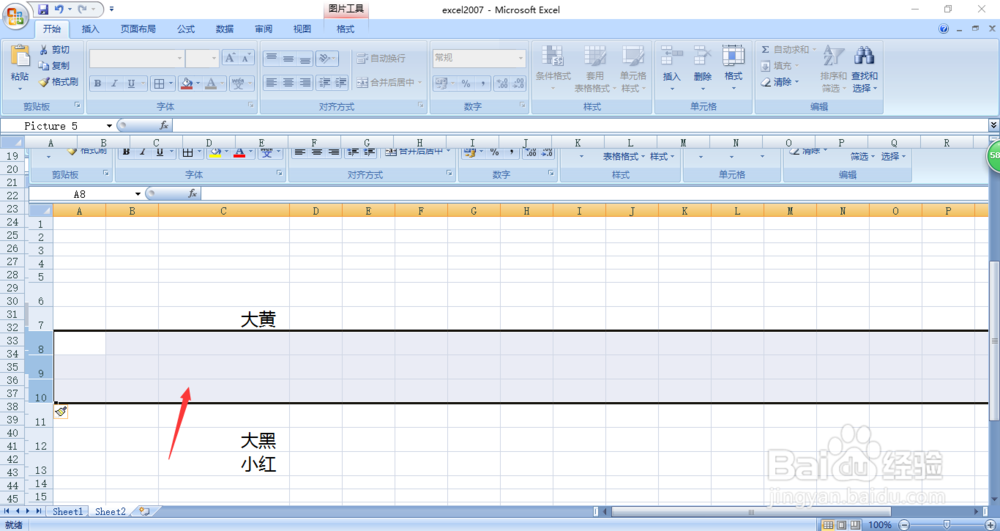Switch to the 公式 ribbon tab

click(186, 29)
